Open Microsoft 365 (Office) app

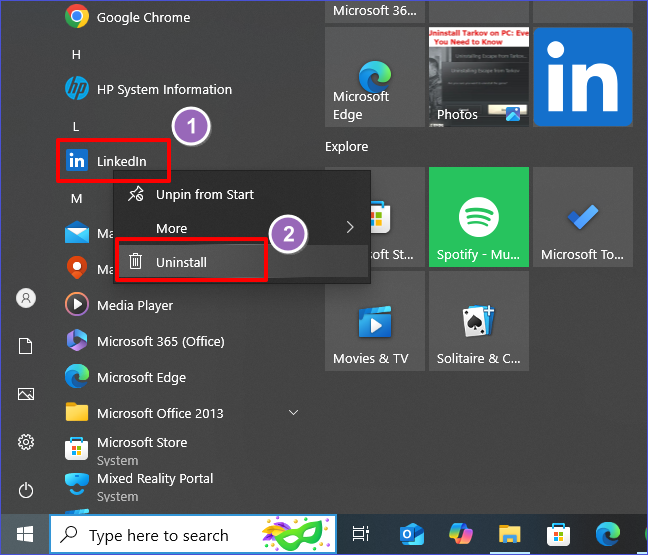145,341
